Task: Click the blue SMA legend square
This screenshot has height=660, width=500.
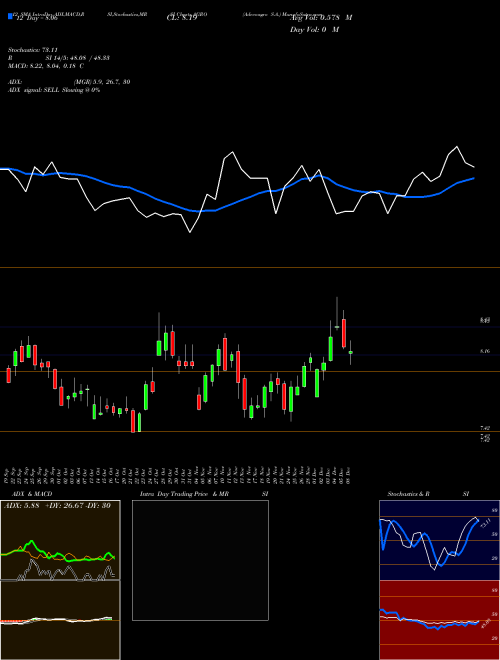Action: pos(10,17)
